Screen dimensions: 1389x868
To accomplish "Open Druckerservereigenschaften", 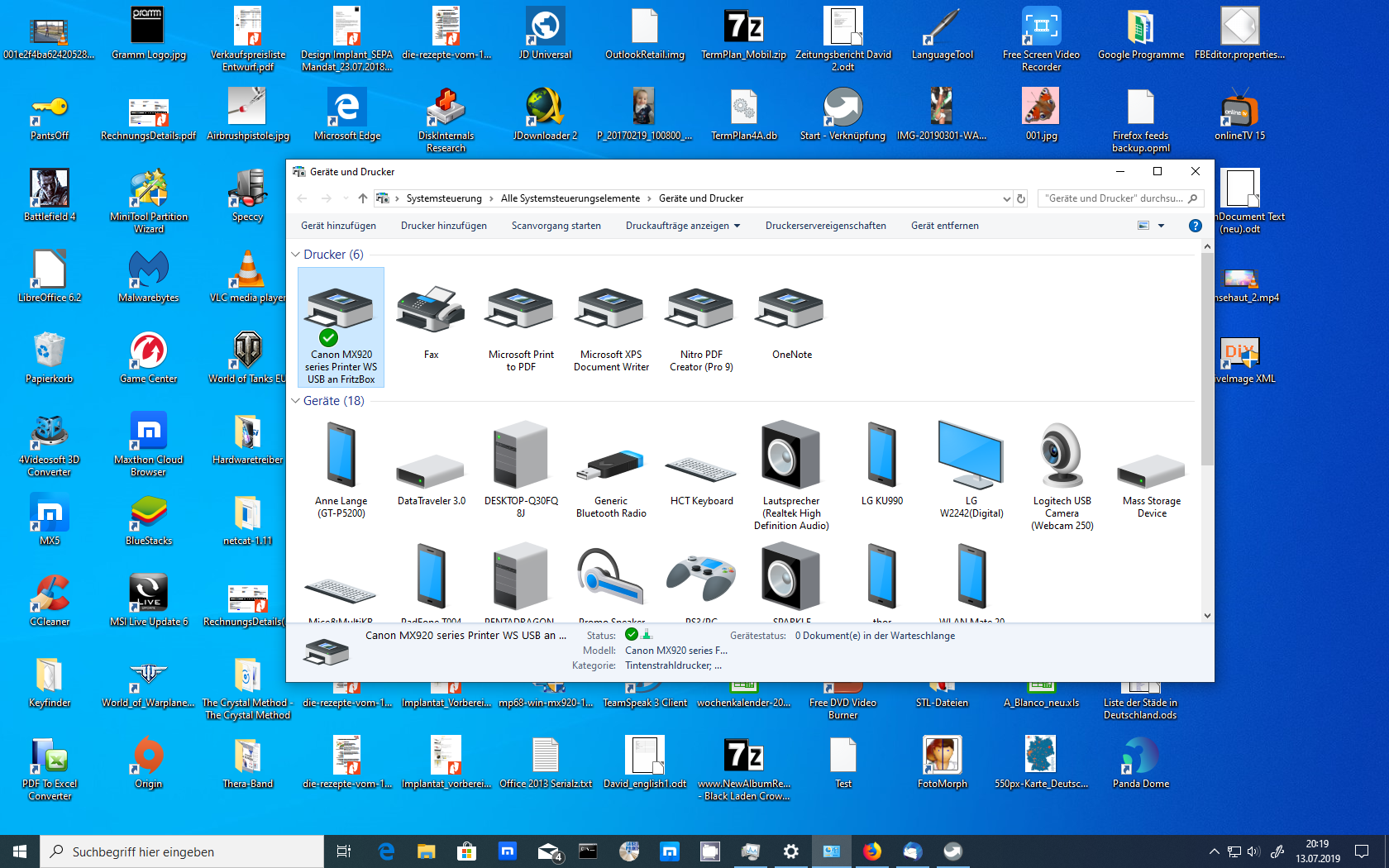I will [x=826, y=226].
